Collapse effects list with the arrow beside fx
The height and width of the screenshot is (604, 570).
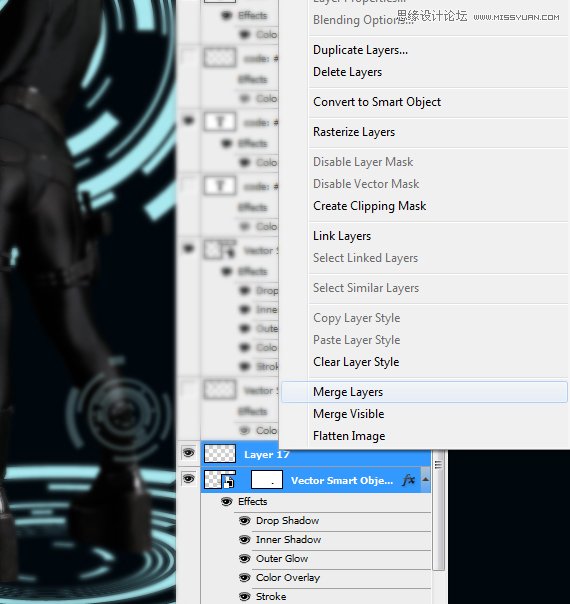(x=426, y=480)
